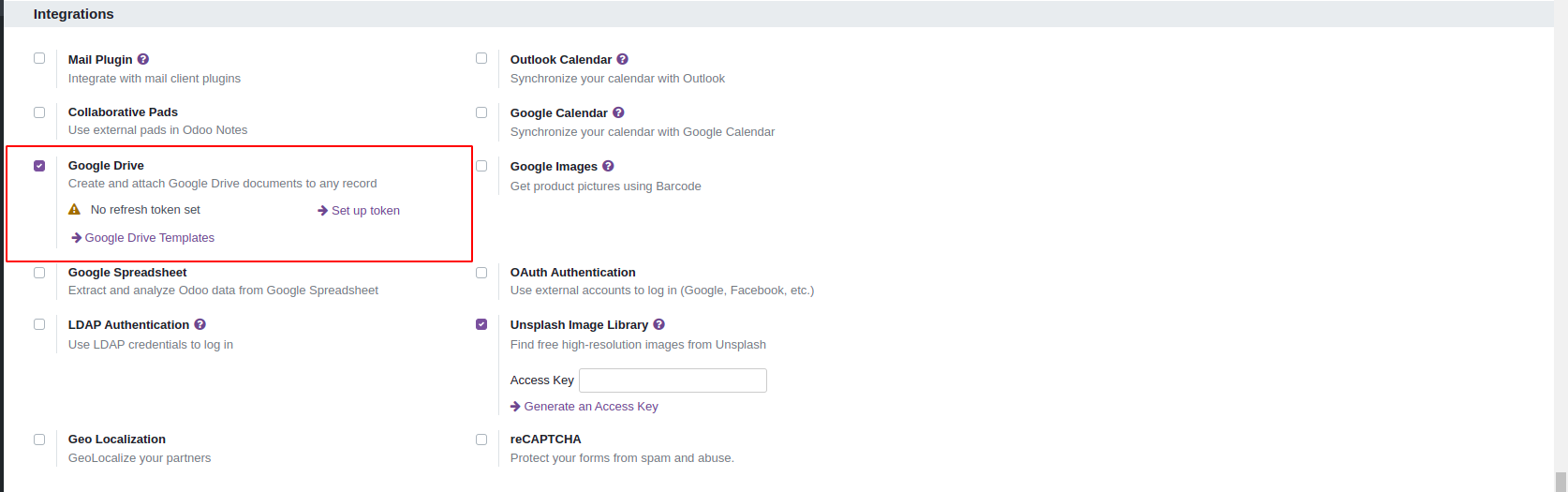Click the warning icon beside No refresh token

[75, 210]
